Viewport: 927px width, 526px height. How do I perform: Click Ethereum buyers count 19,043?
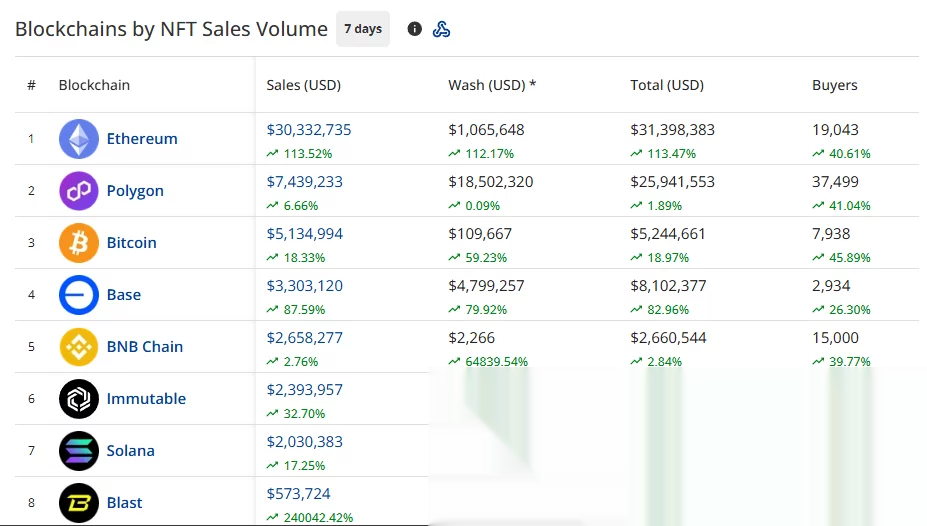pyautogui.click(x=835, y=130)
